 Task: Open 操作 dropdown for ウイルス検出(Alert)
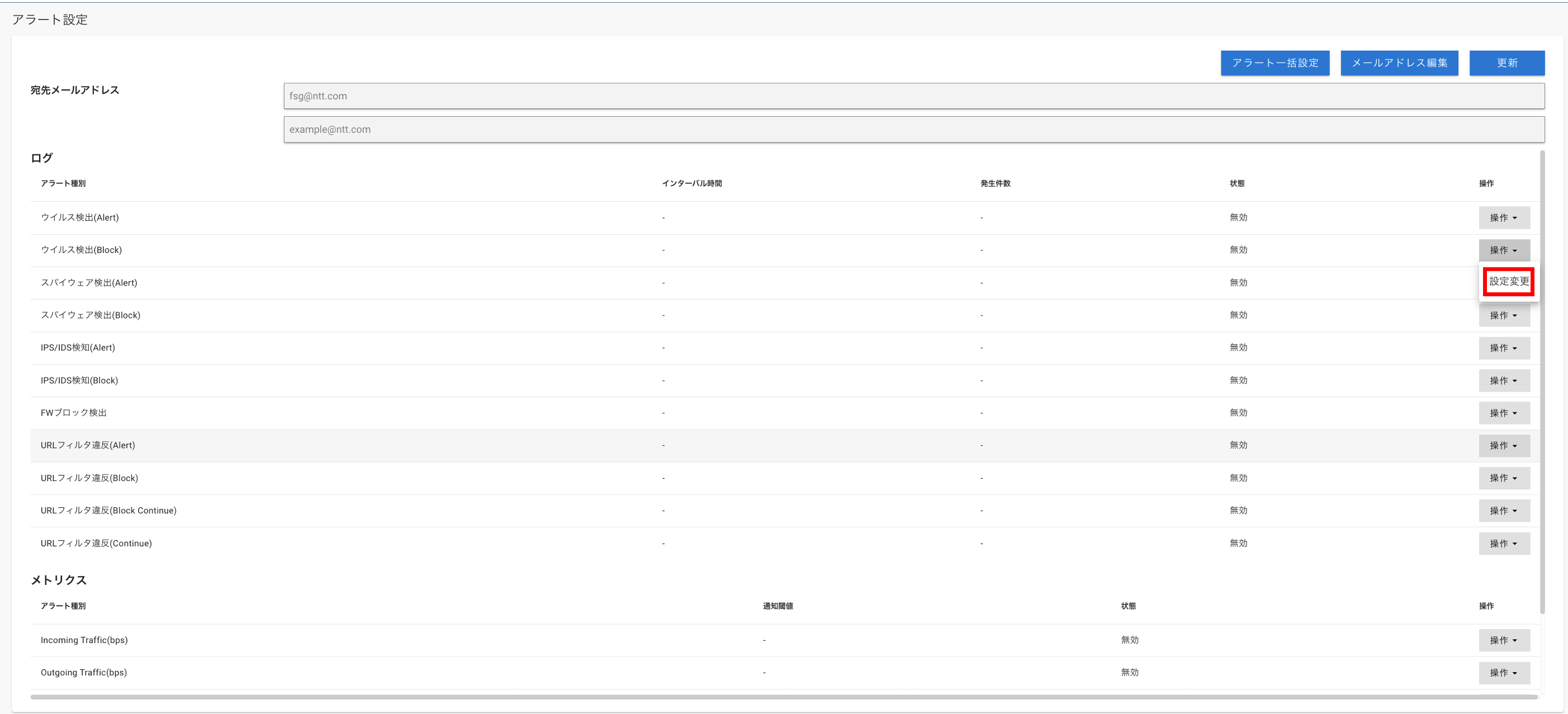(1504, 218)
